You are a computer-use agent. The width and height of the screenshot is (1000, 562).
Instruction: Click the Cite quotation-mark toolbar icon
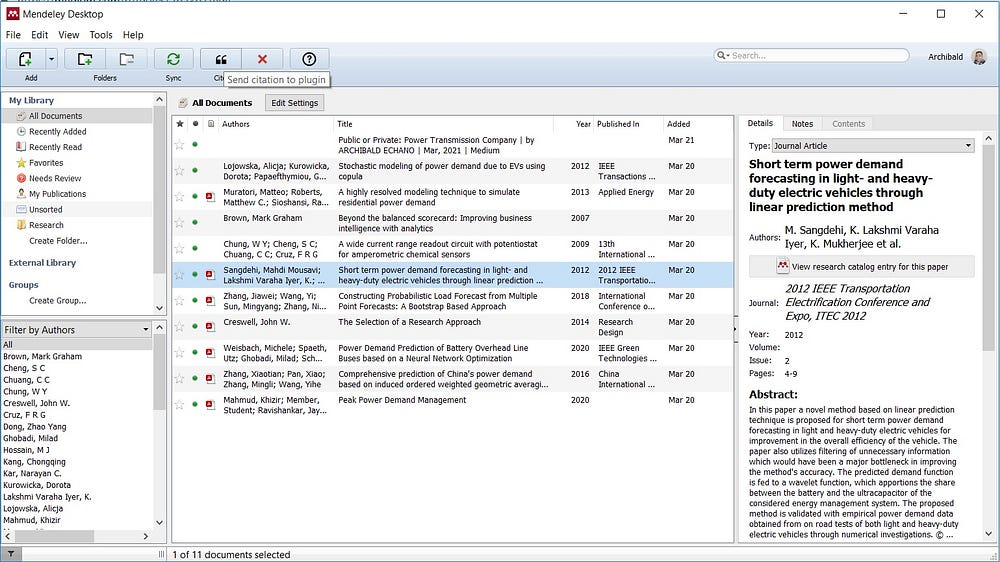pyautogui.click(x=220, y=60)
